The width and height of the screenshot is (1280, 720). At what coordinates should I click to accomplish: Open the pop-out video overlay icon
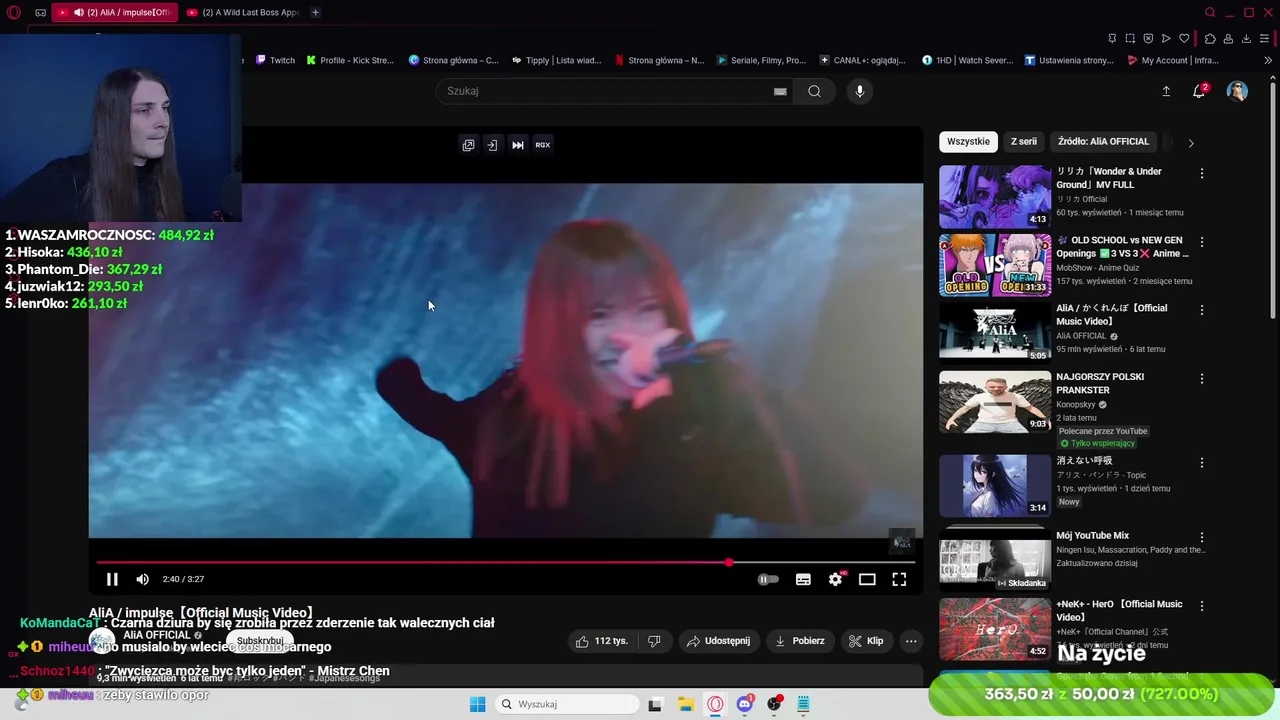pyautogui.click(x=468, y=145)
